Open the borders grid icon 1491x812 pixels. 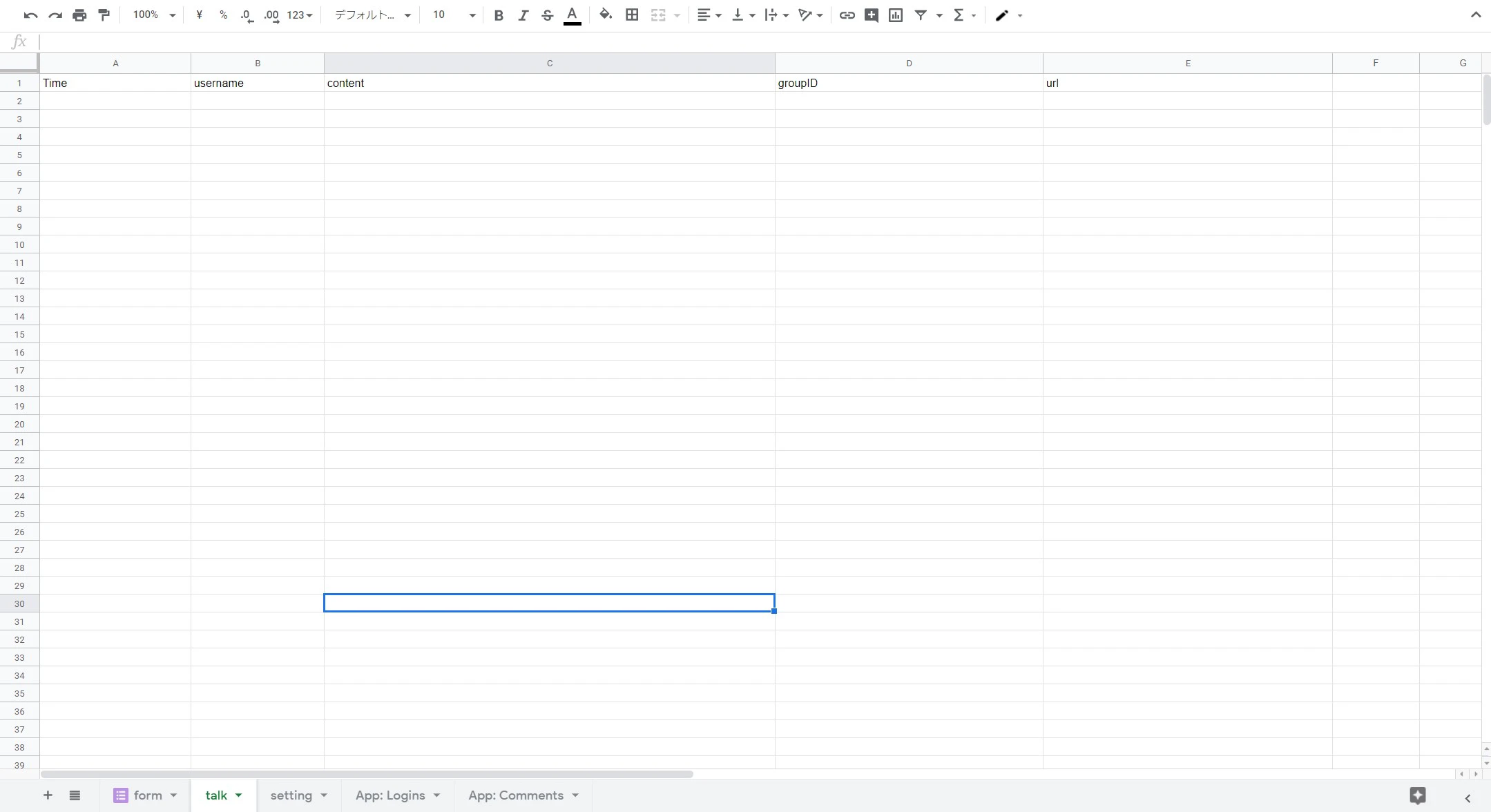point(632,15)
